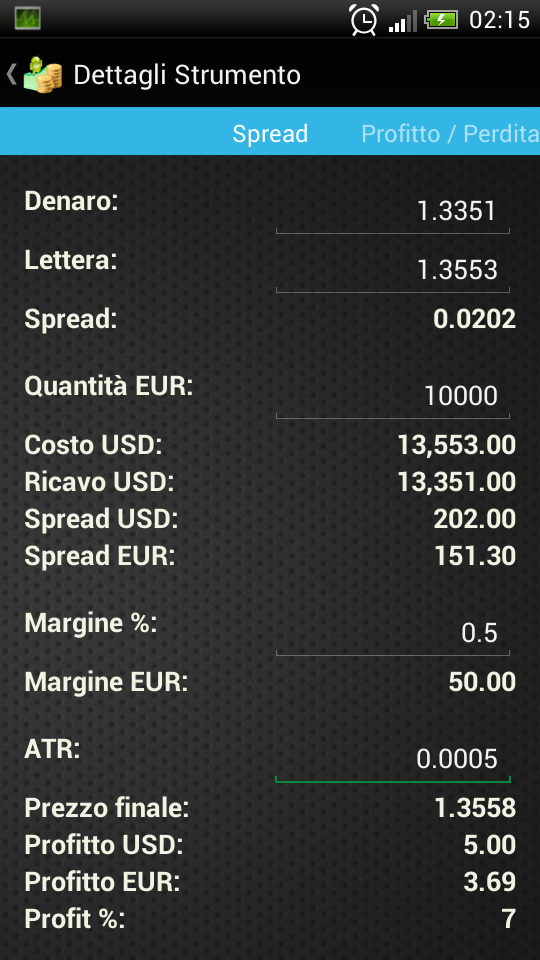
Task: Edit the Quantità EUR field showing 10000
Action: point(392,396)
